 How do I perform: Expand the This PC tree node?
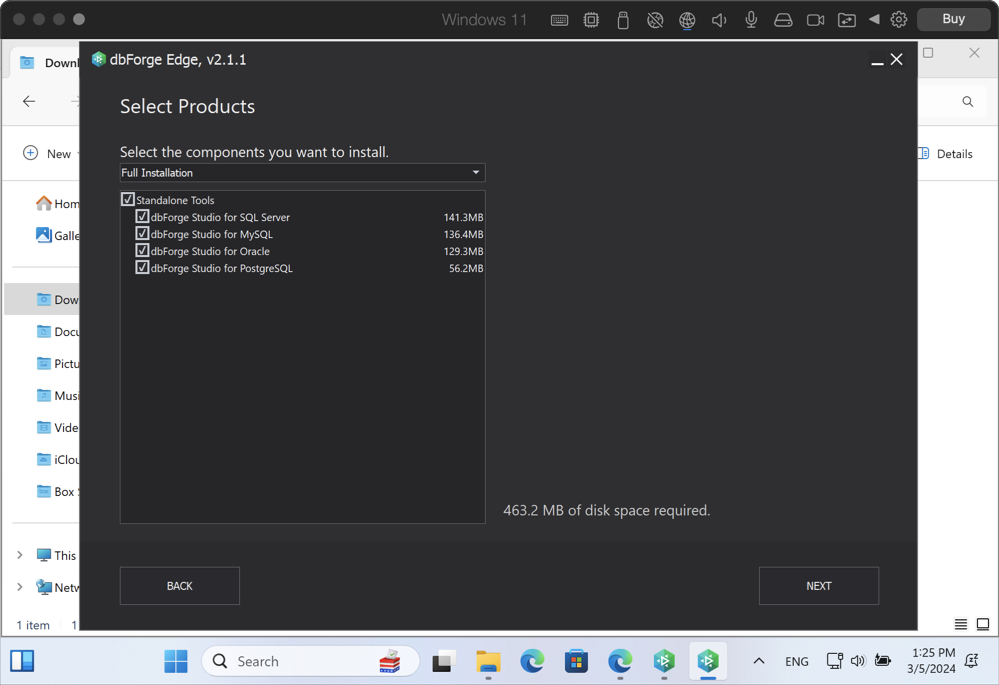(20, 555)
